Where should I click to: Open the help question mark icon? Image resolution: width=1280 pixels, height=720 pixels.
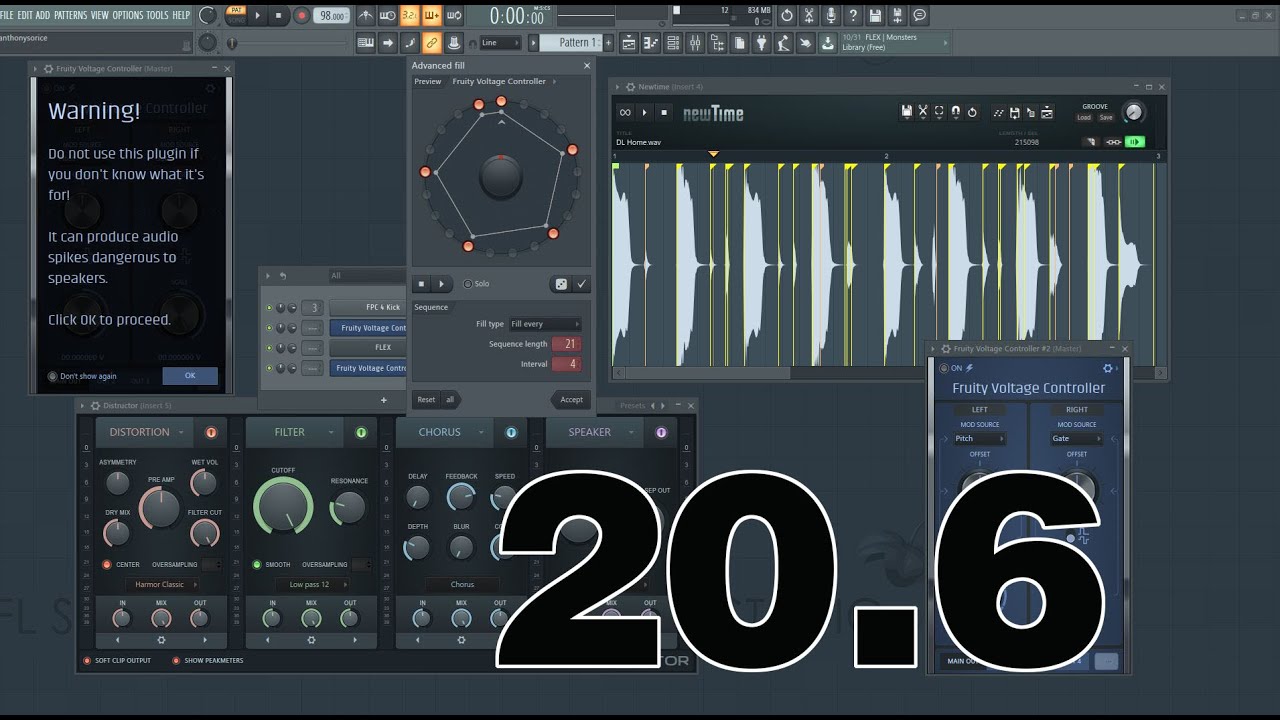[x=853, y=15]
